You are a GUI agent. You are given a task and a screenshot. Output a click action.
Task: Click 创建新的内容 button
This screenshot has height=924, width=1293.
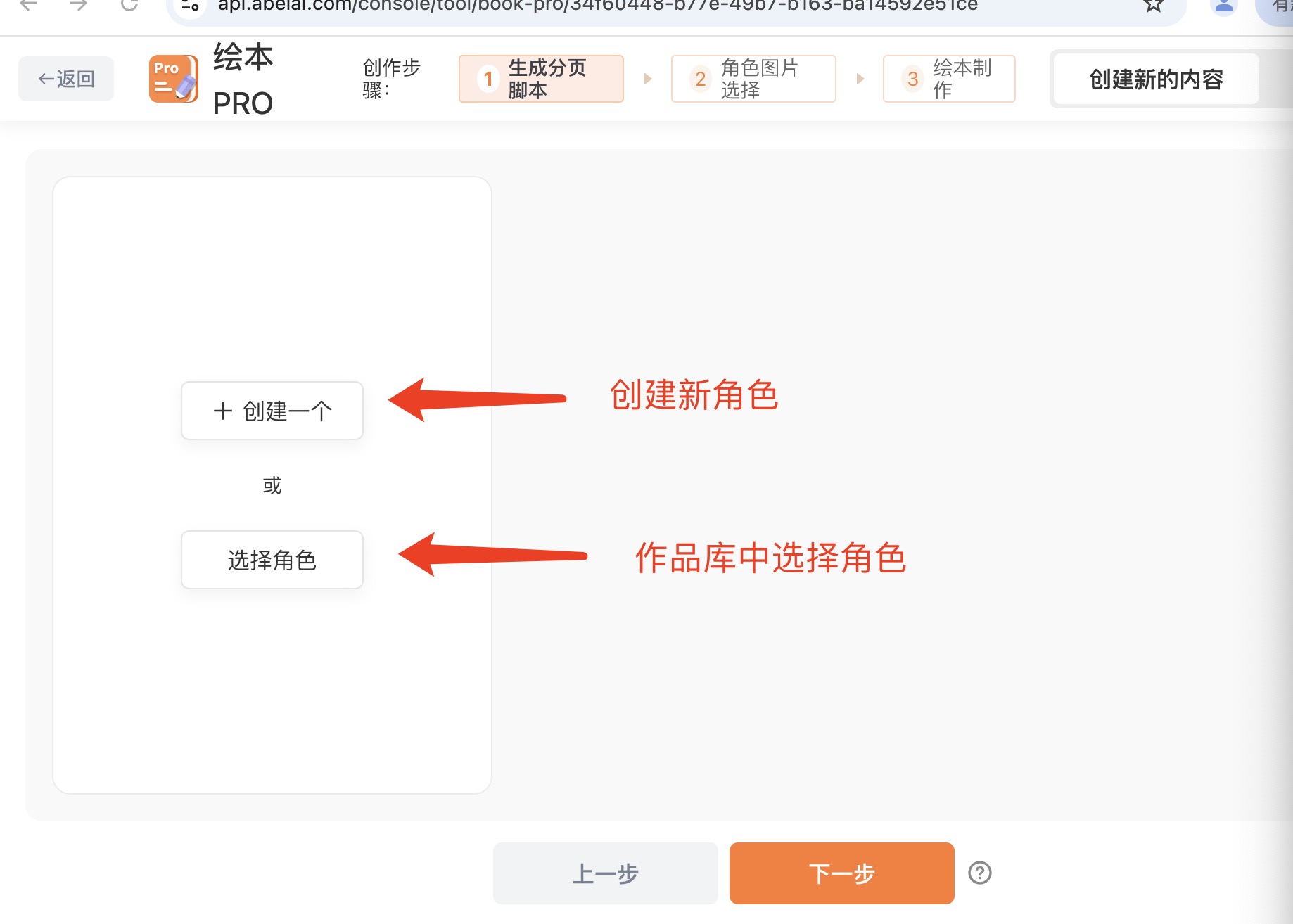(x=1156, y=79)
